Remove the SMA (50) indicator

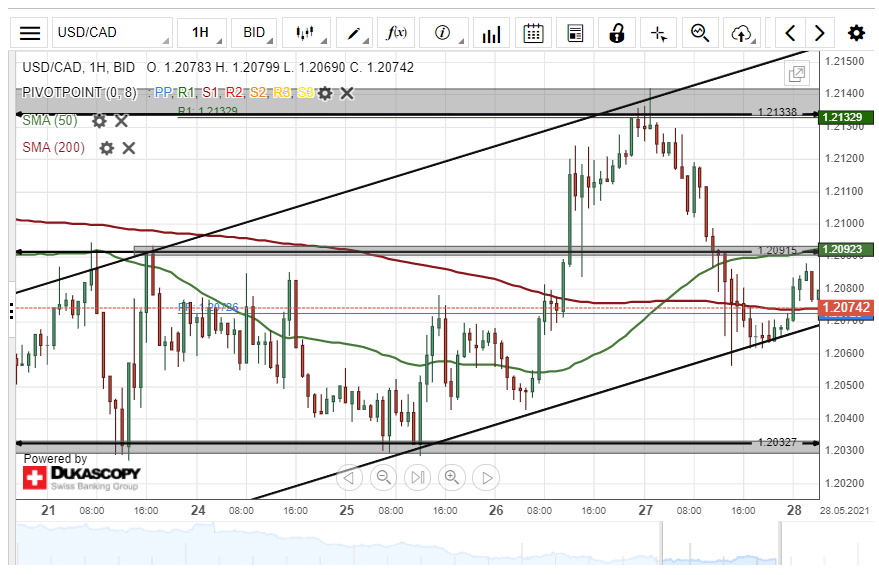point(121,121)
